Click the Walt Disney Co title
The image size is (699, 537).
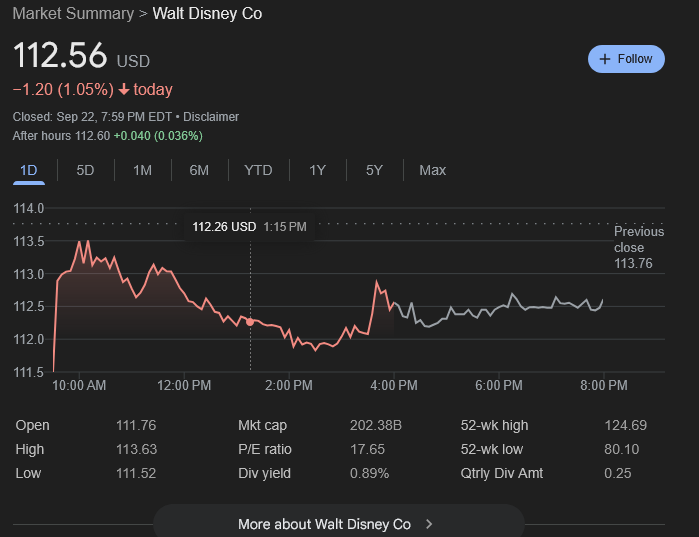[207, 13]
